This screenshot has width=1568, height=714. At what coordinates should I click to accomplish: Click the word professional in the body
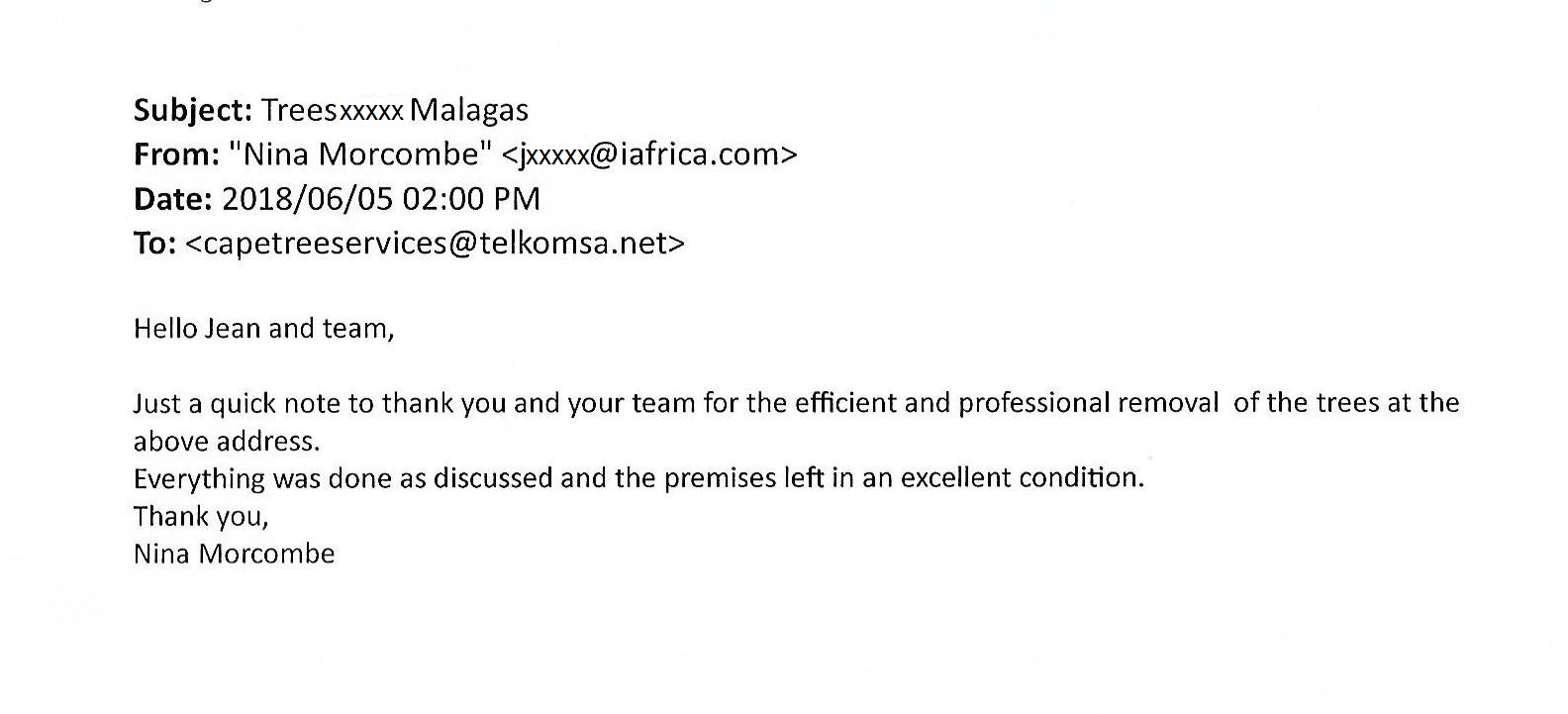point(1033,403)
